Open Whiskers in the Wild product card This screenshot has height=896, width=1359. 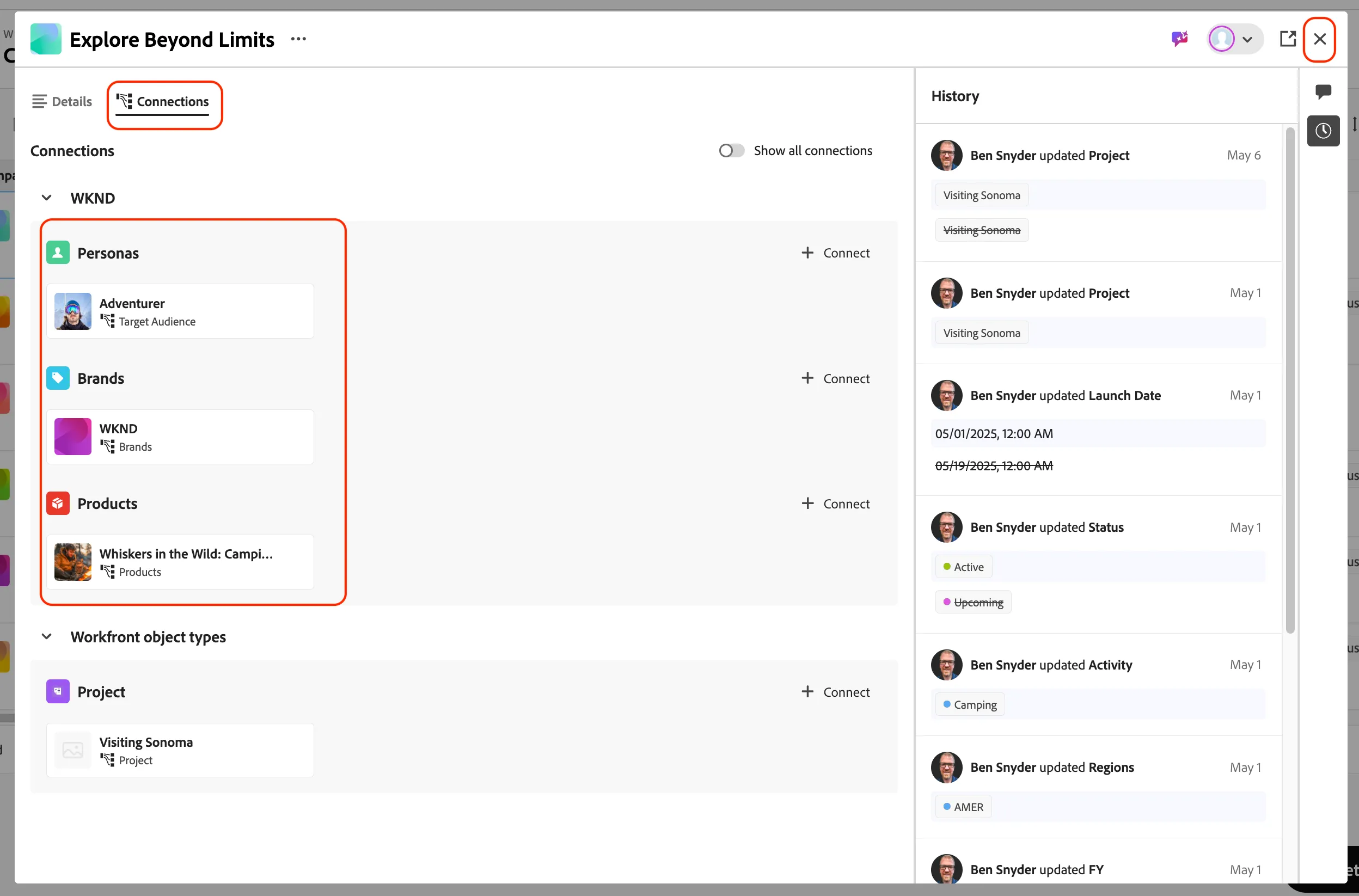[180, 562]
